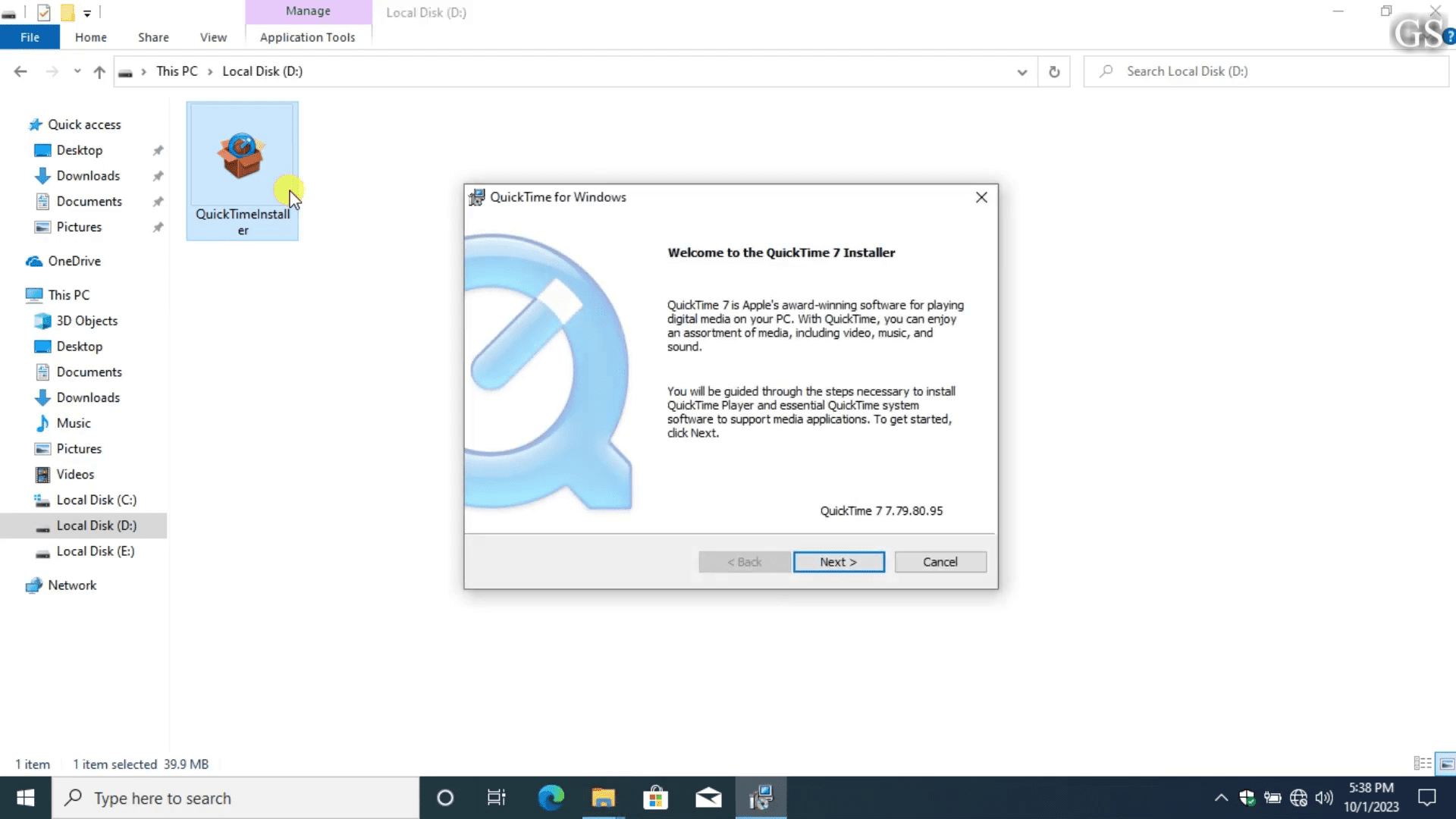Viewport: 1456px width, 819px height.
Task: Open the volume control in tray
Action: coord(1324,798)
